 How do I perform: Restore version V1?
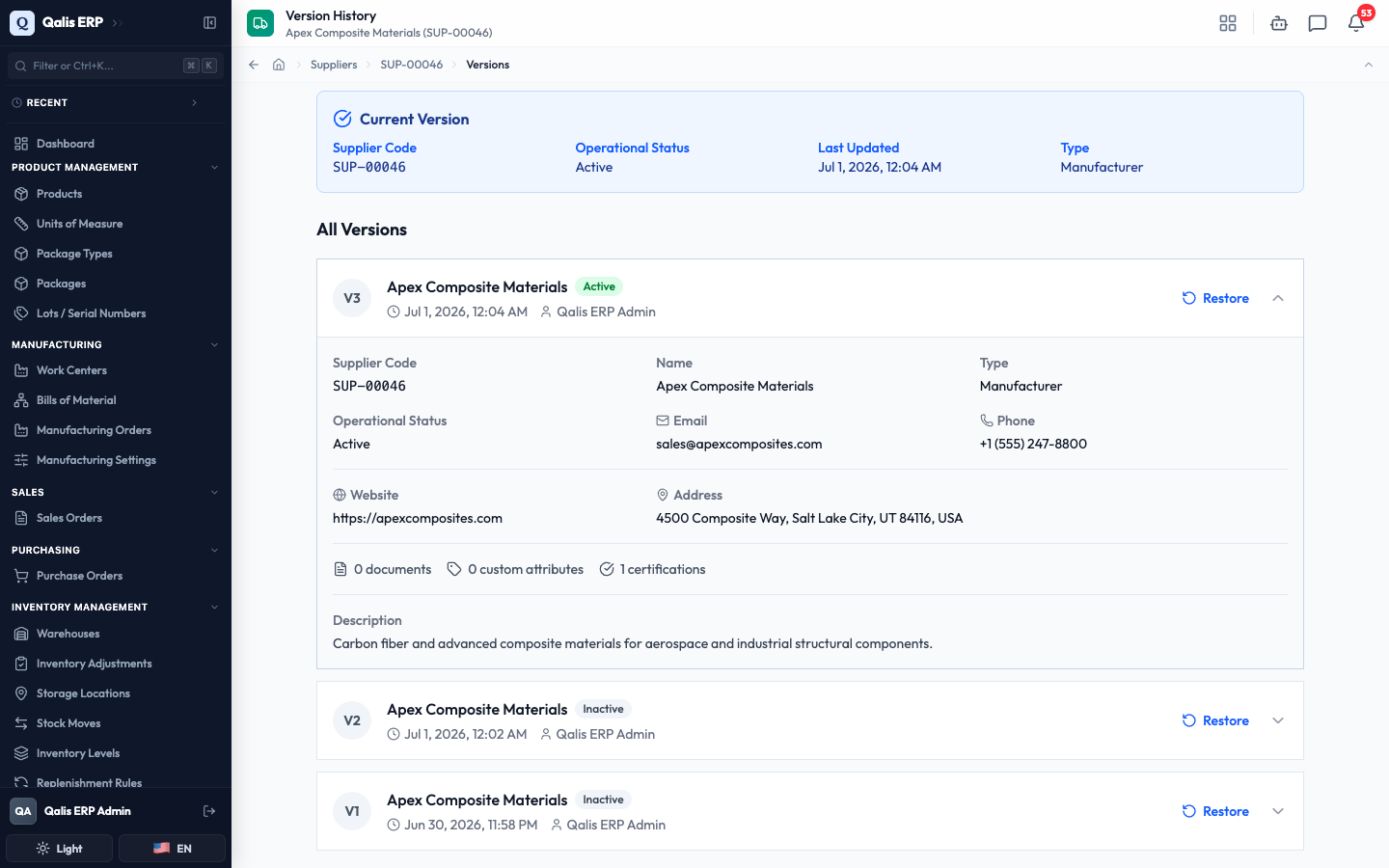pos(1215,811)
